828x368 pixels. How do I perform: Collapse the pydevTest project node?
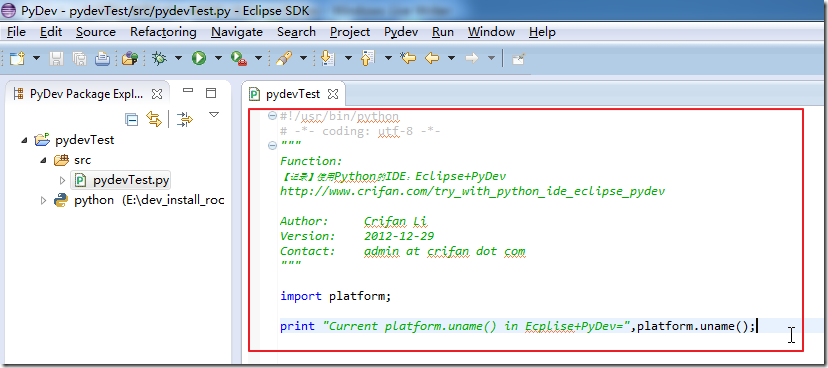click(x=24, y=140)
